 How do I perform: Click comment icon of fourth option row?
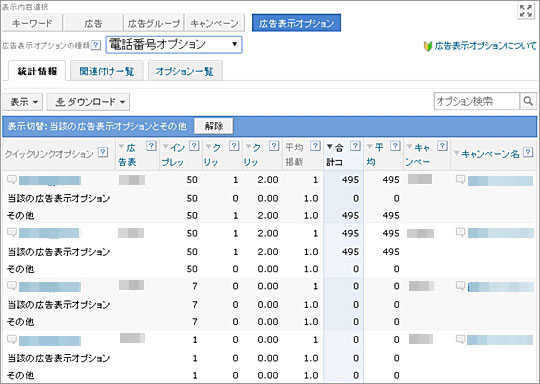[12, 339]
